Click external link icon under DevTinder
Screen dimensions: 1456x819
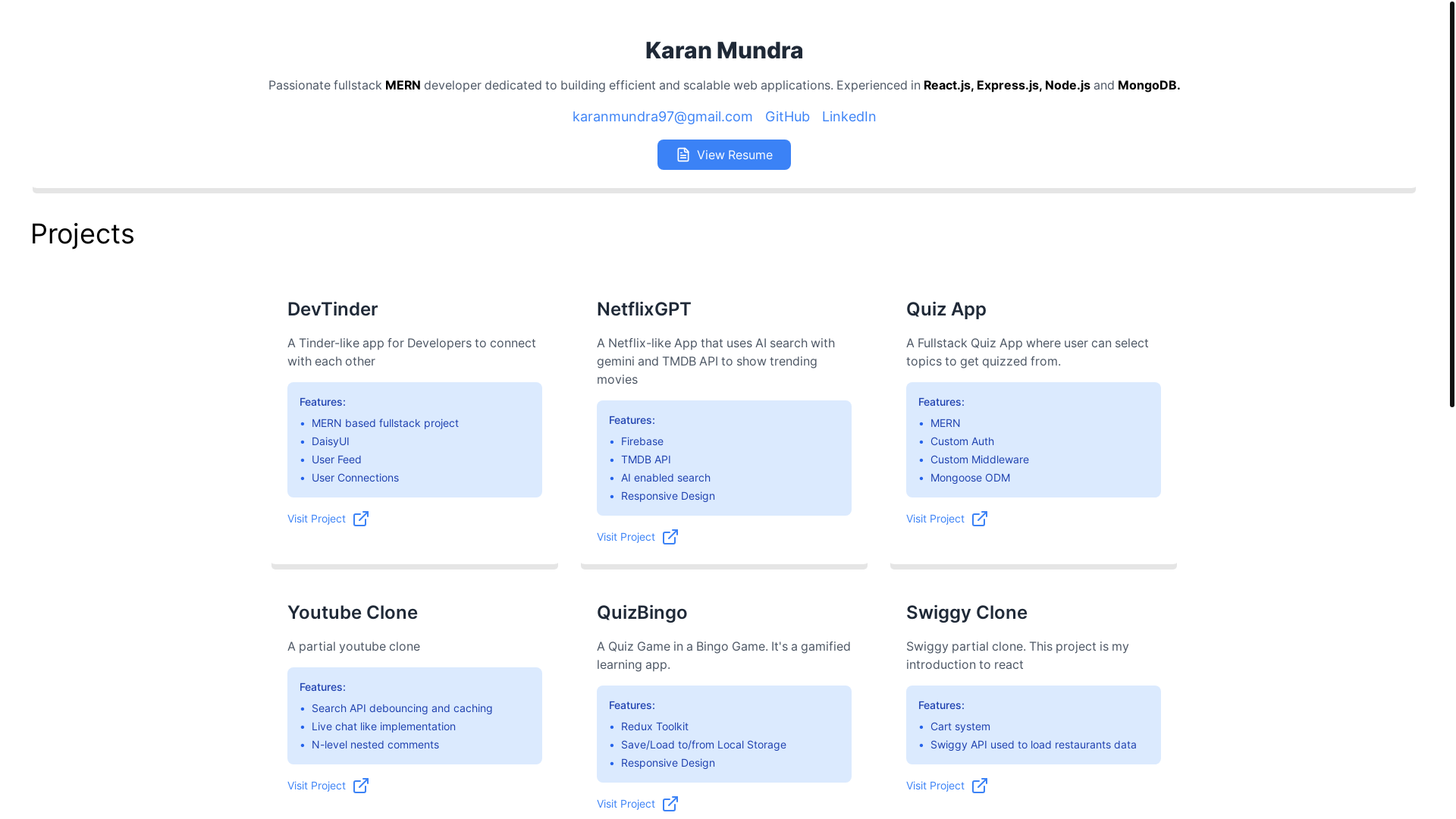(x=361, y=519)
